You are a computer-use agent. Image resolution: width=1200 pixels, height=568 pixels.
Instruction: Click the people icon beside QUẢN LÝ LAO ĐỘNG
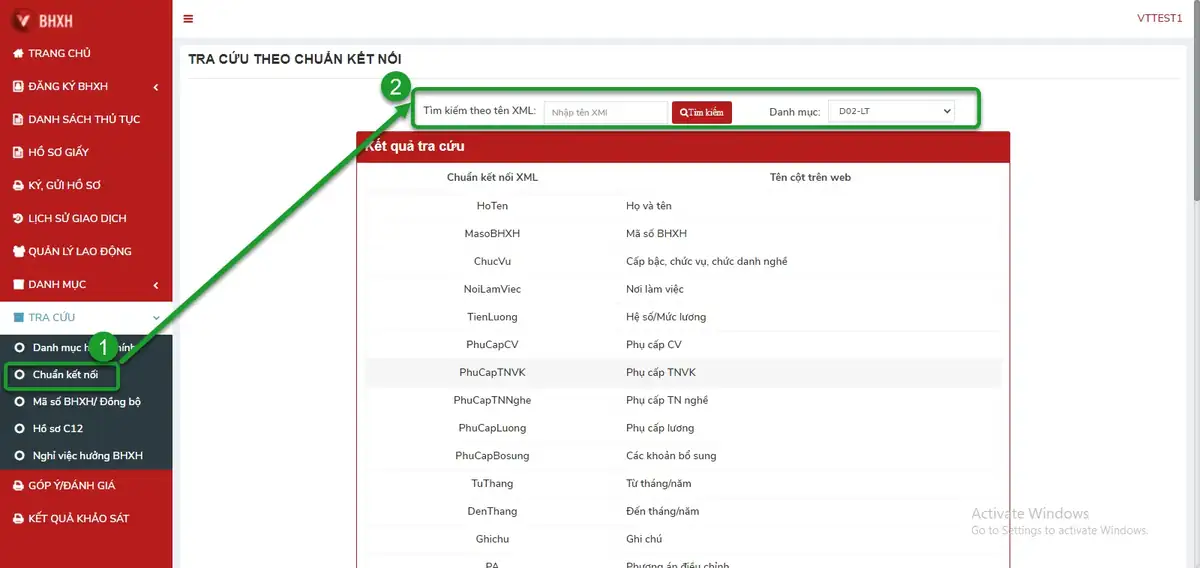18,251
